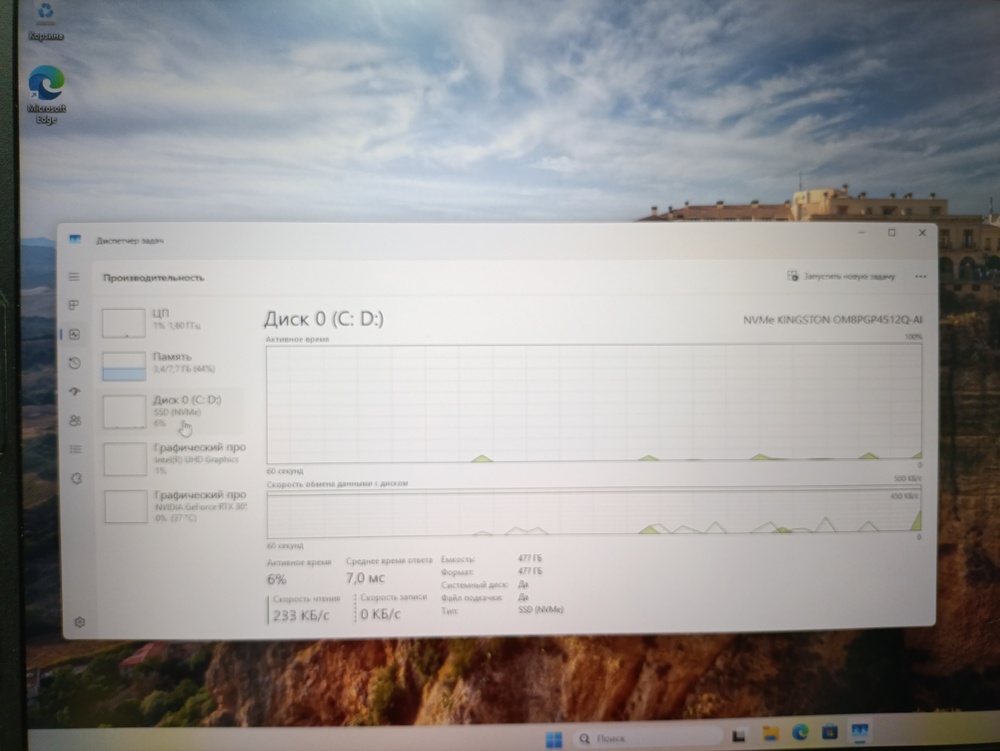Open the three-dot more options menu

pyautogui.click(x=920, y=276)
